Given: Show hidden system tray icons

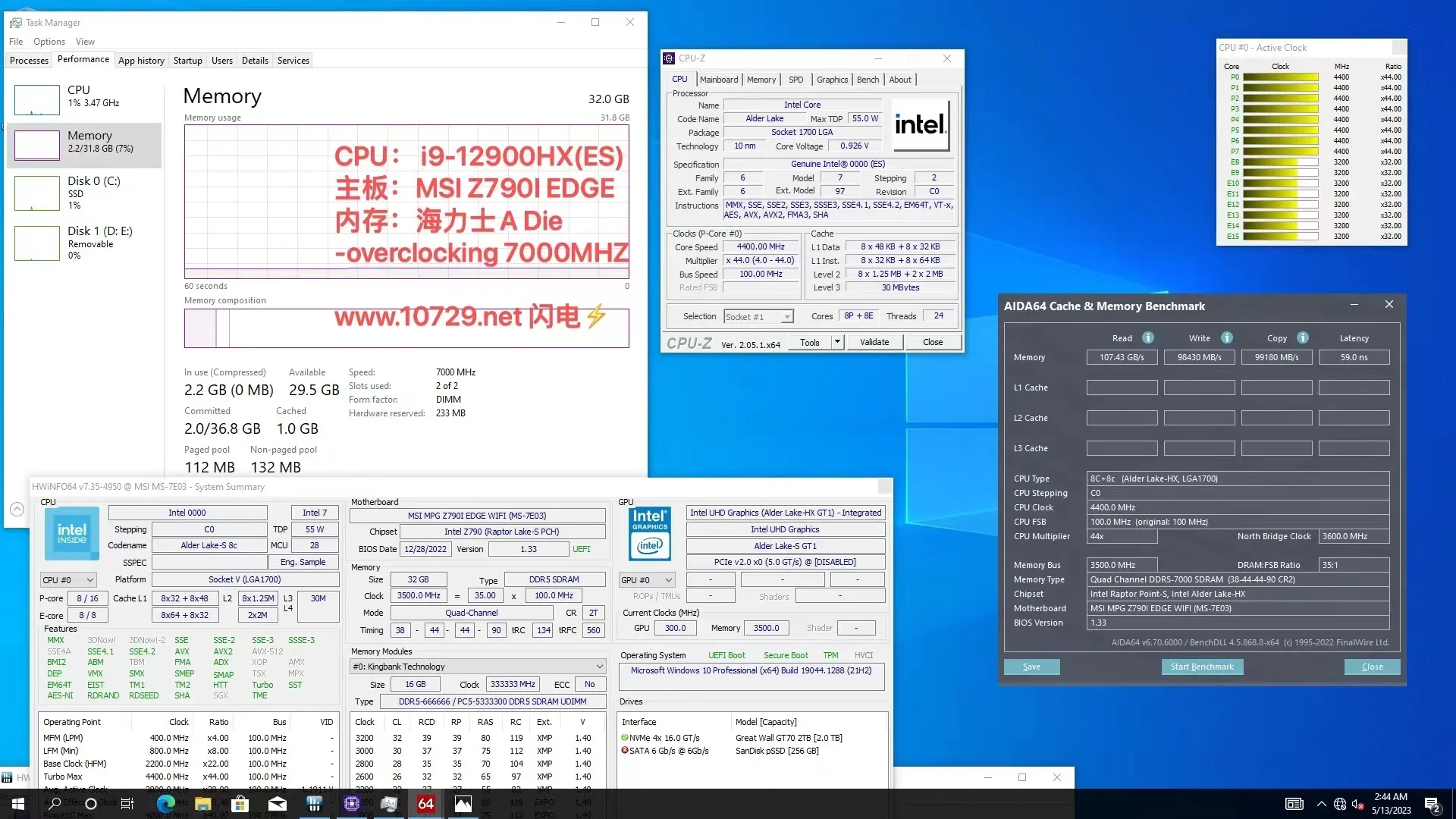Looking at the screenshot, I should click(1321, 804).
